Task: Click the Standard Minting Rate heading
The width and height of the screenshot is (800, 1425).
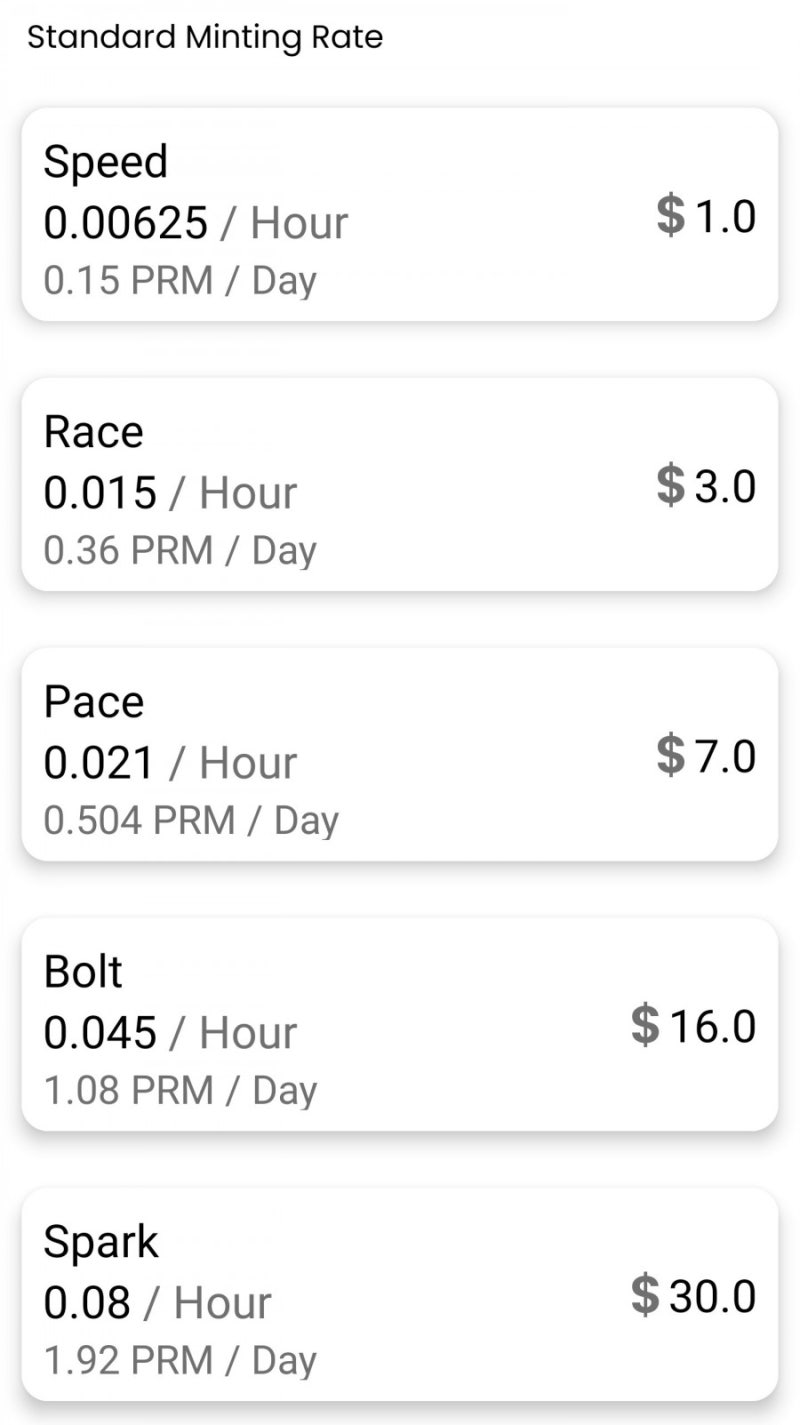Action: click(x=204, y=38)
